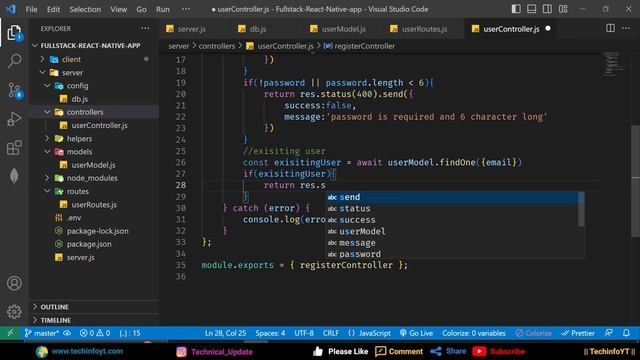This screenshot has height=360, width=640.
Task: Open the remote window status bar icon
Action: point(10,333)
